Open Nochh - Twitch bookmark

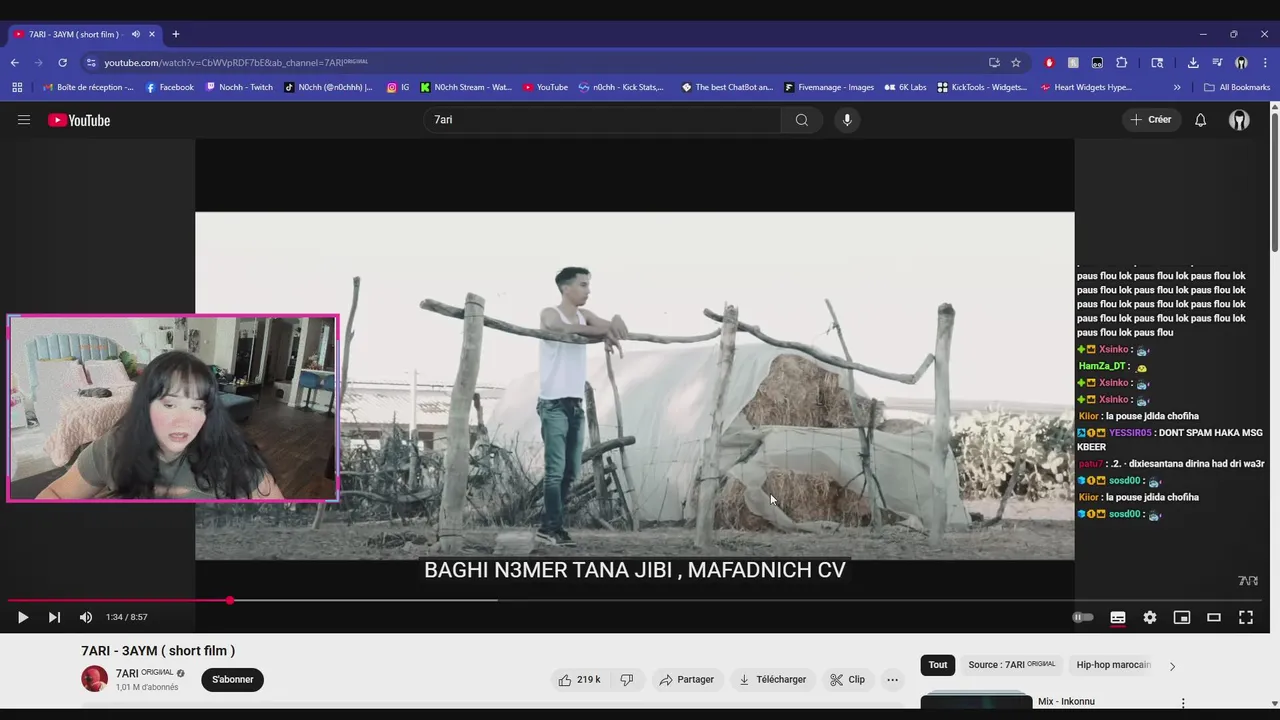tap(239, 87)
